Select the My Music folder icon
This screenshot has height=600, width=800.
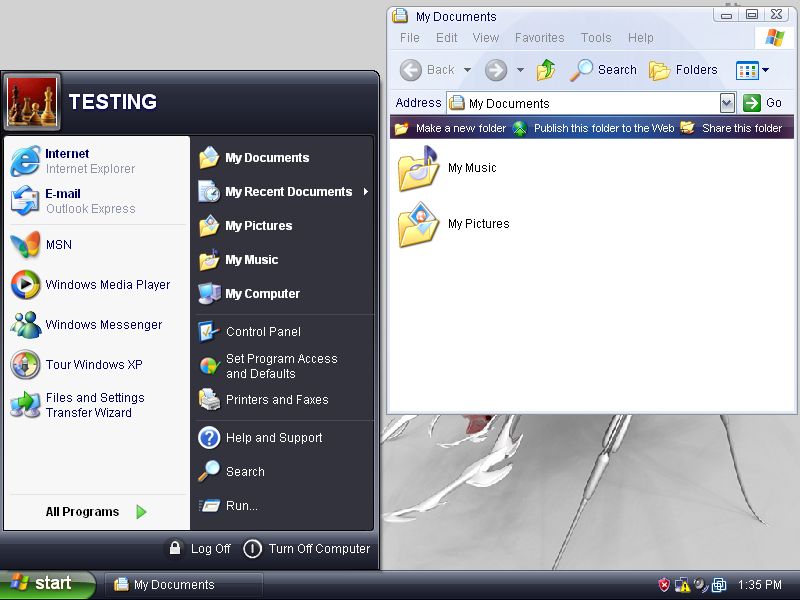pos(418,168)
